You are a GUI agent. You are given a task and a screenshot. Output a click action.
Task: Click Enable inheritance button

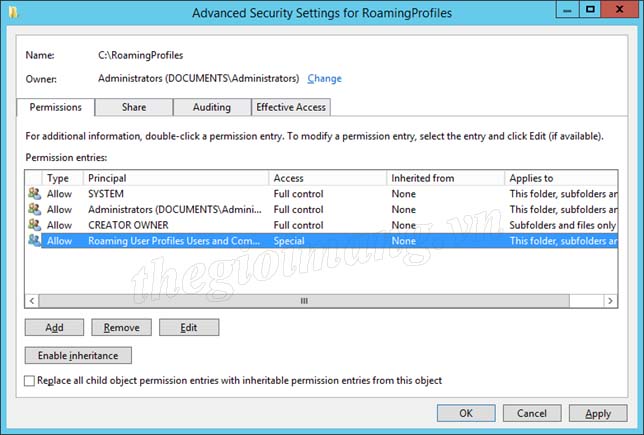tap(78, 355)
